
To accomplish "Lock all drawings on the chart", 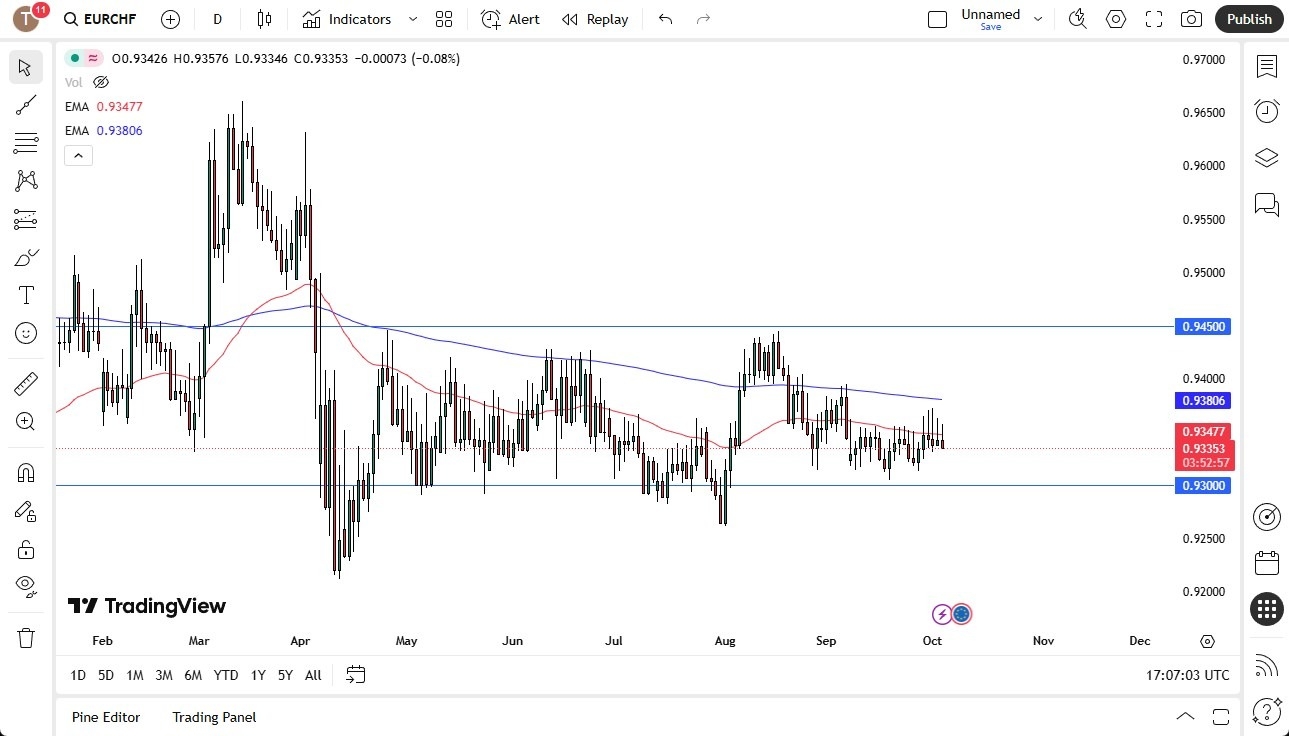I will point(26,548).
